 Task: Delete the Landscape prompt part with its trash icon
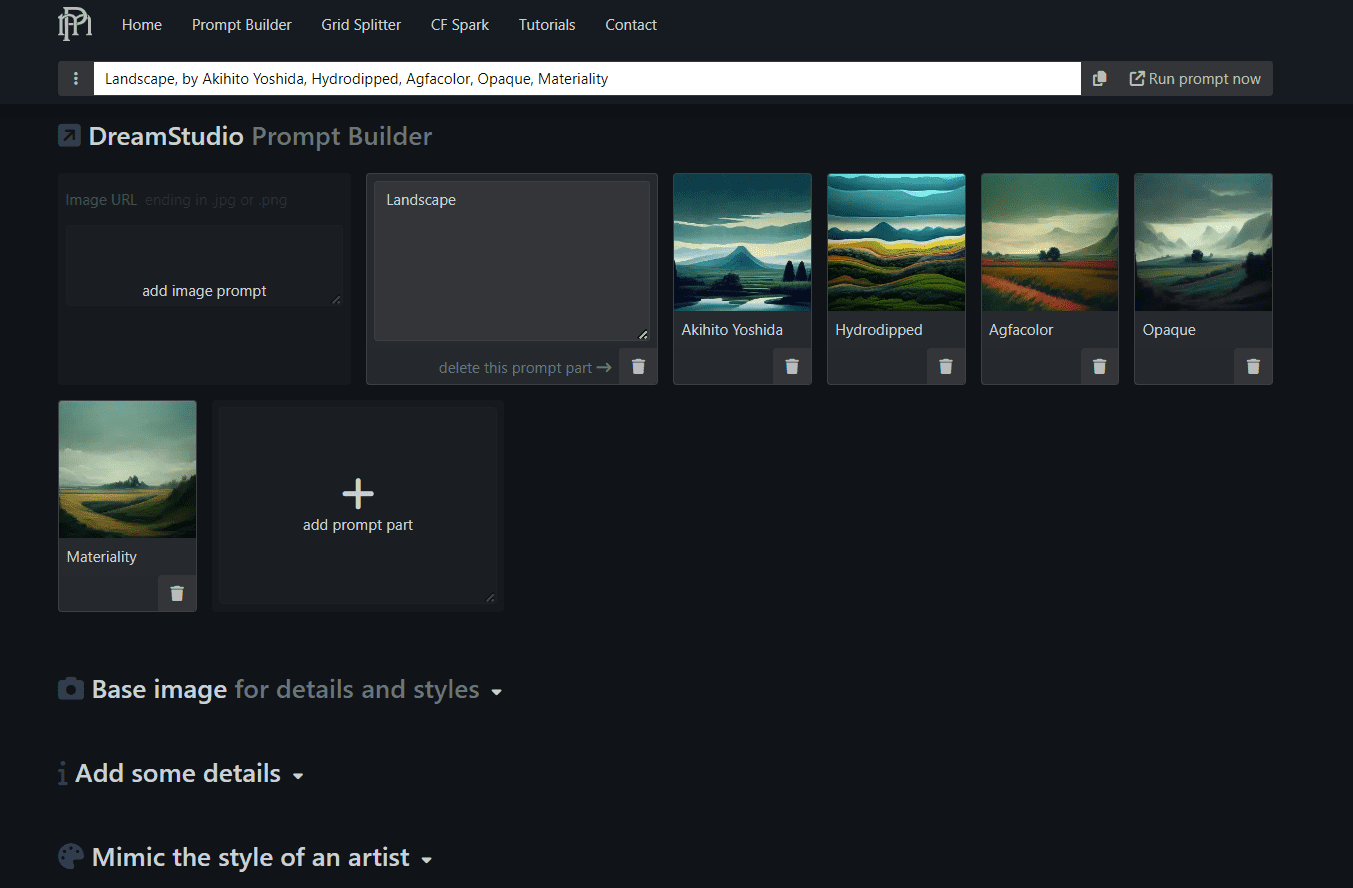click(x=637, y=366)
